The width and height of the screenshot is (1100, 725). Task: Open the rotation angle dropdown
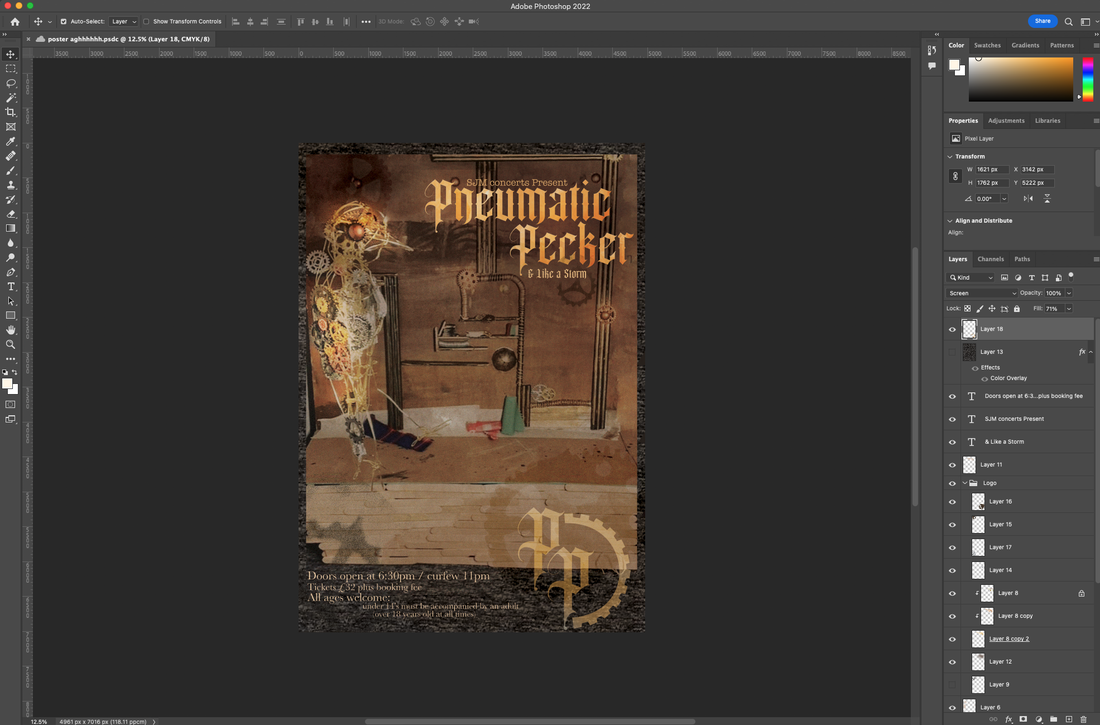1004,199
